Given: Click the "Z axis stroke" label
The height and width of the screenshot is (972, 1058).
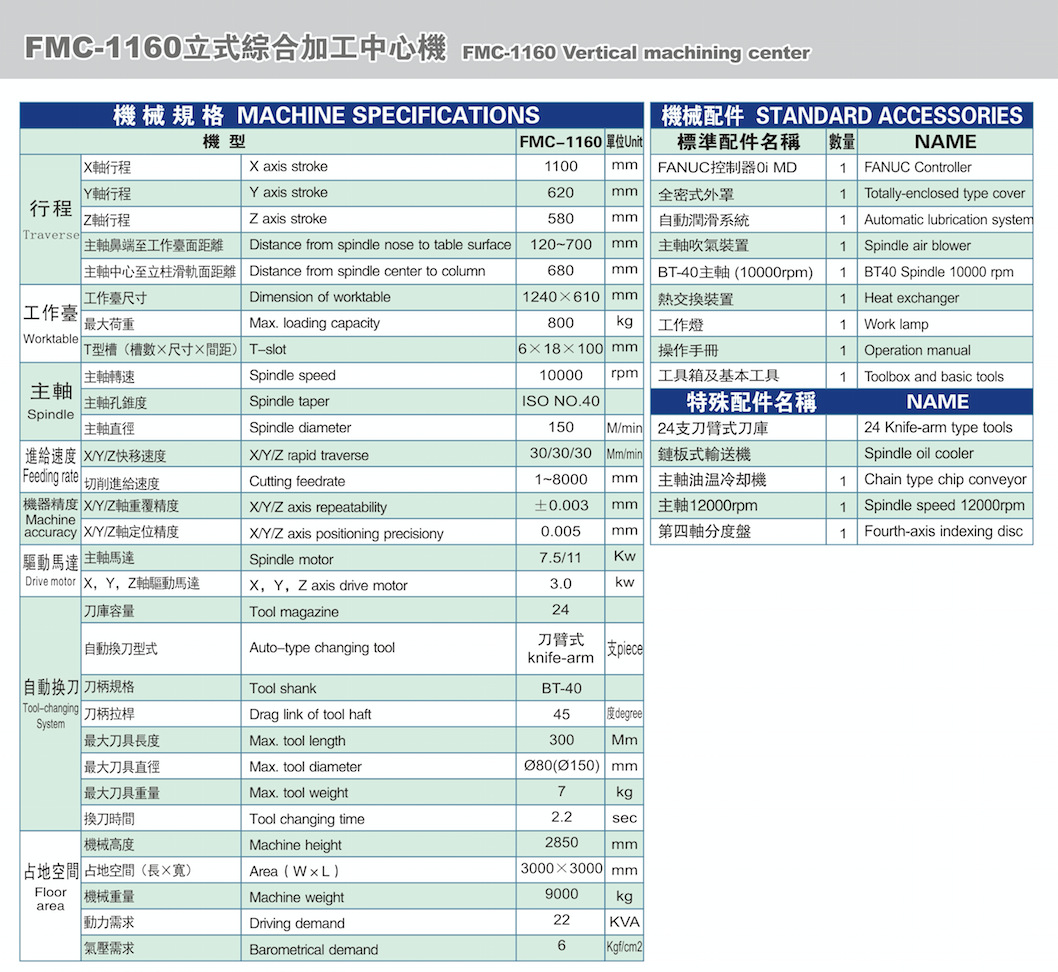Looking at the screenshot, I should click(288, 219).
